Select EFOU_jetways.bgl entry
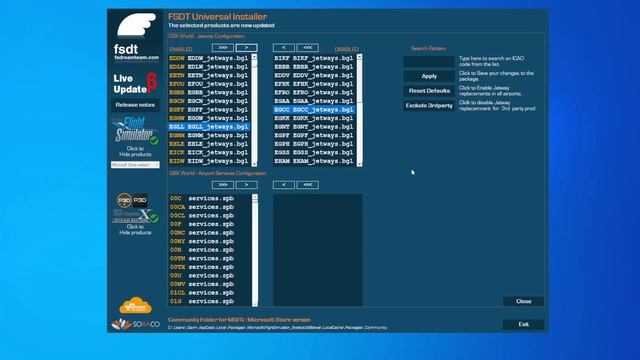This screenshot has width=640, height=360. click(209, 84)
